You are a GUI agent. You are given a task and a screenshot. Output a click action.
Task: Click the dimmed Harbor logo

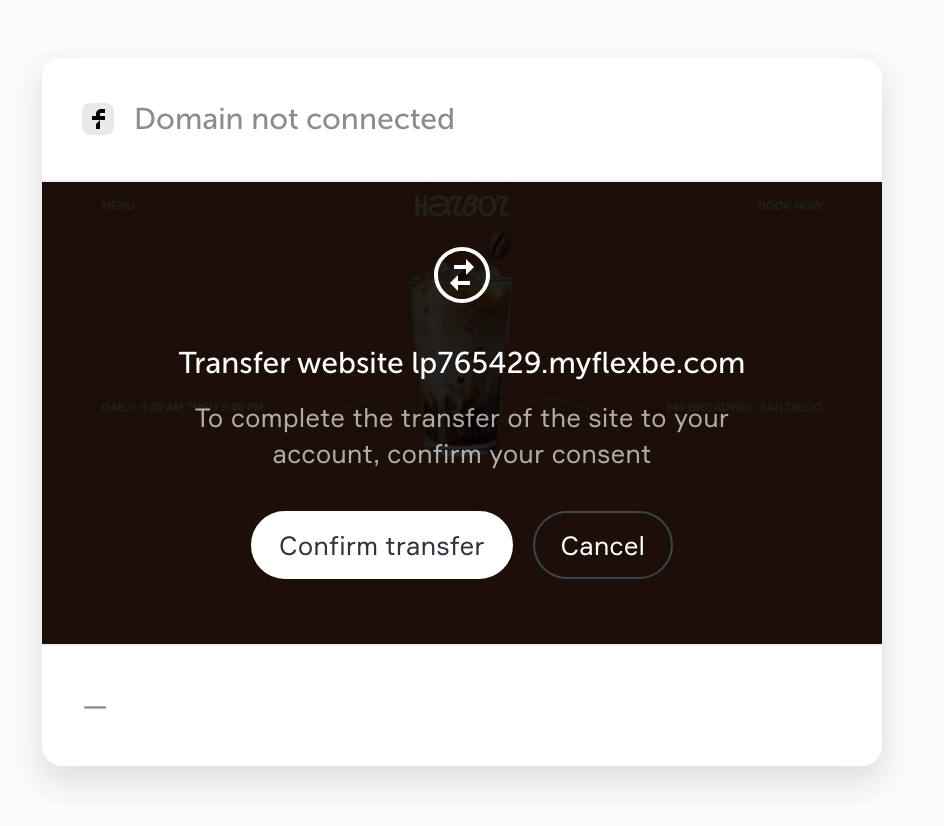(462, 206)
